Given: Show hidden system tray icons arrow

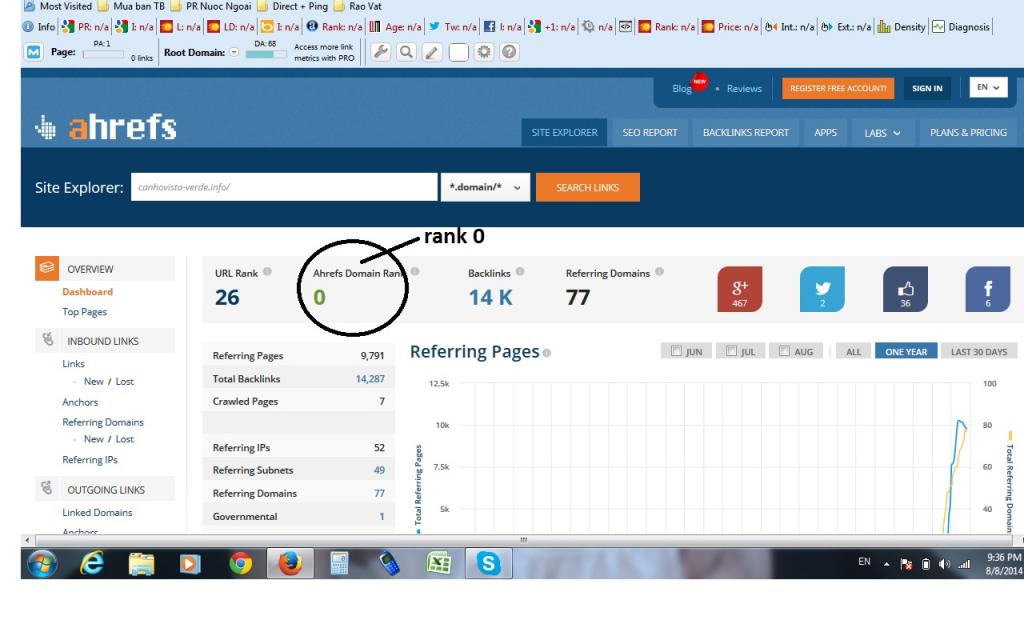Looking at the screenshot, I should coord(886,564).
